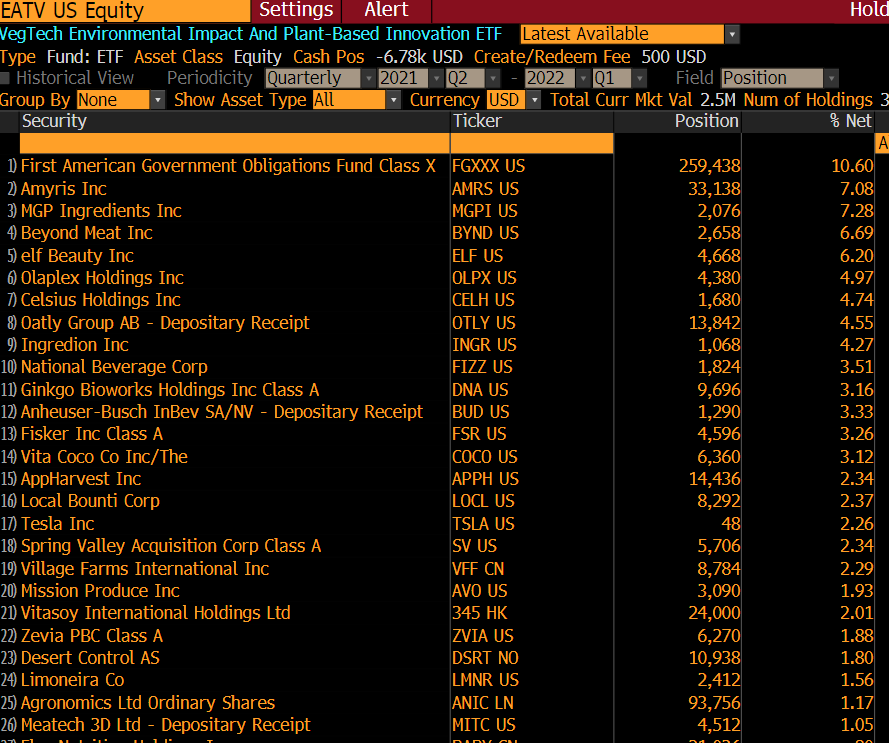The width and height of the screenshot is (889, 743).
Task: Click the BYND US ticker cell
Action: click(x=485, y=233)
